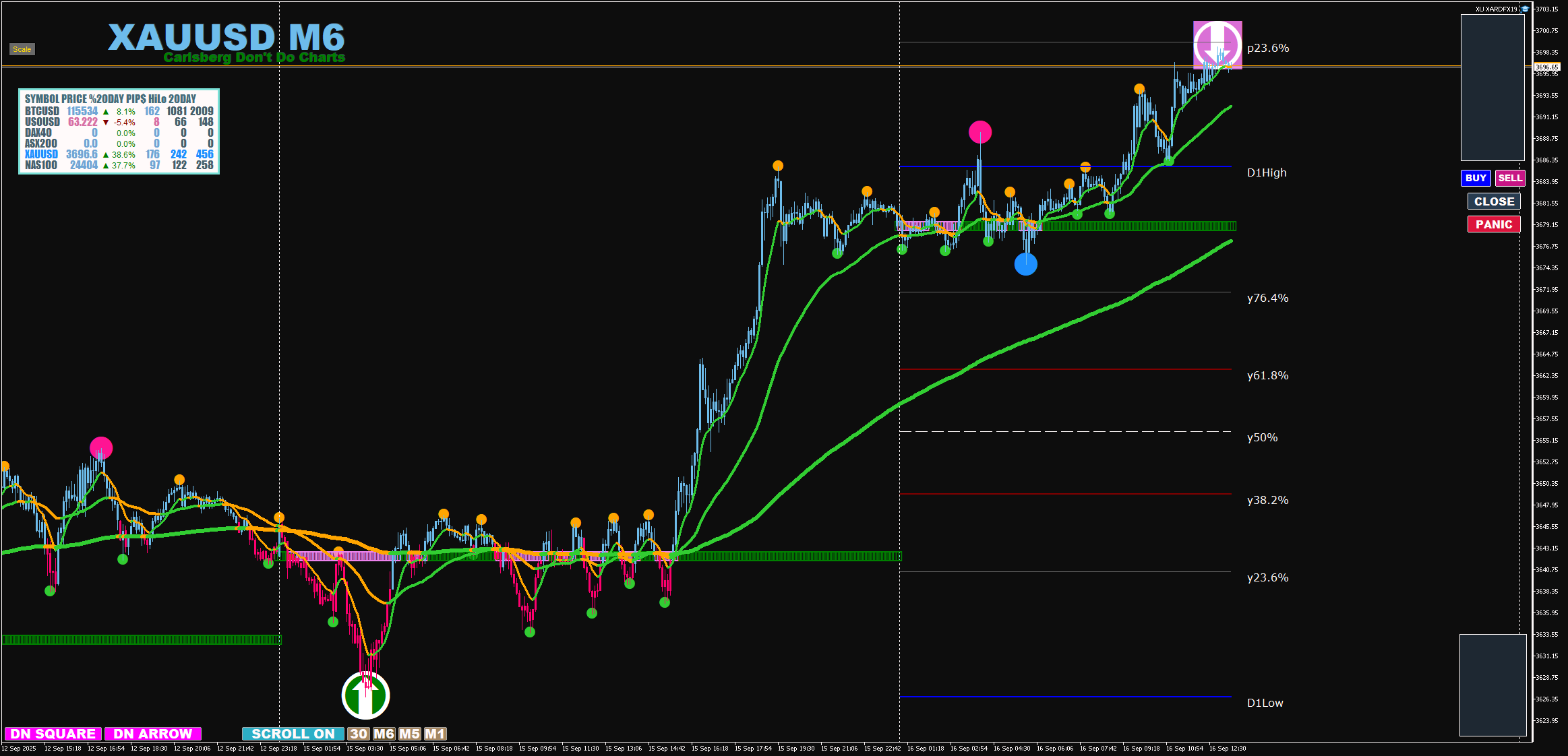The width and height of the screenshot is (1568, 756).
Task: Select the 30 timeframe button
Action: click(359, 734)
